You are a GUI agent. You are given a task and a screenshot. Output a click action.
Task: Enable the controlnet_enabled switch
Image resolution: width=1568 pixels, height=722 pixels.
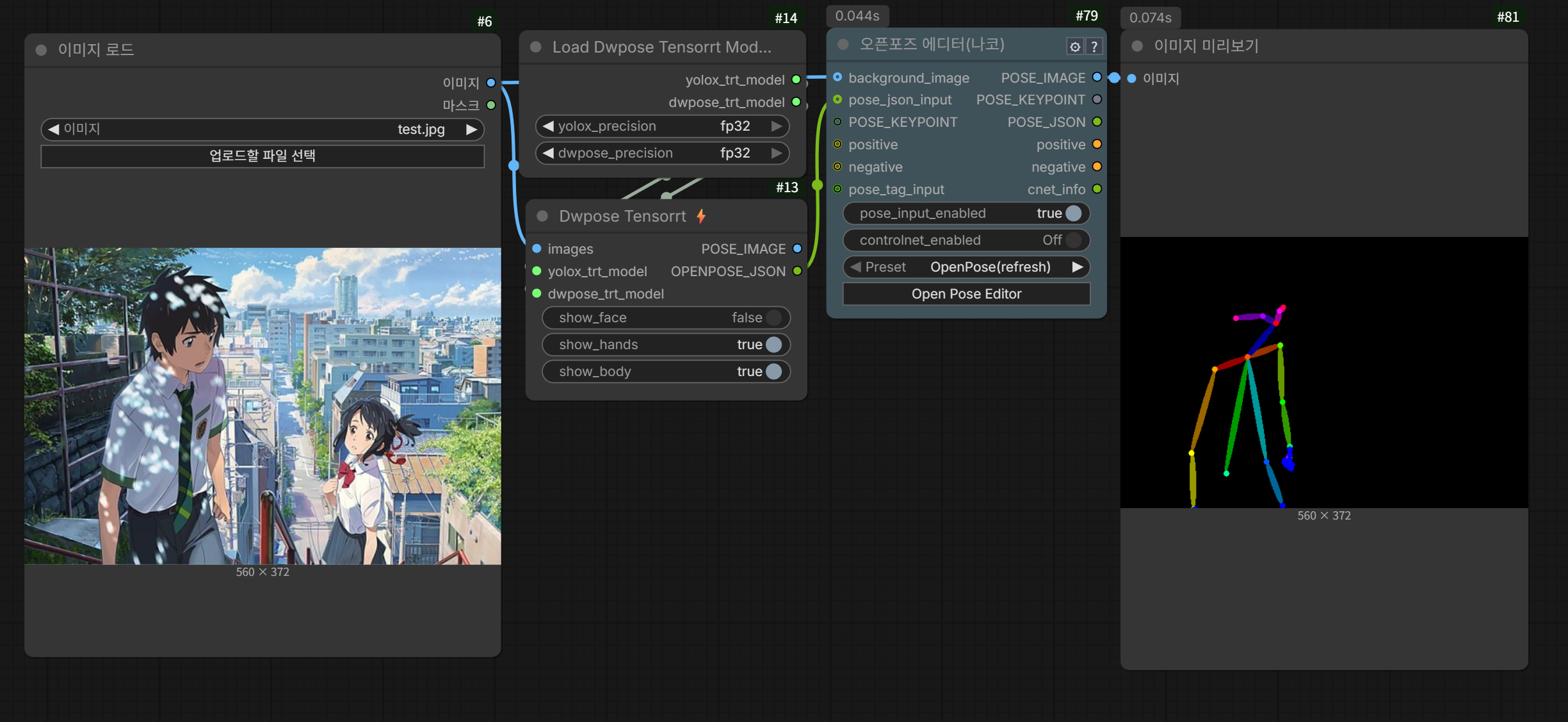point(1072,240)
